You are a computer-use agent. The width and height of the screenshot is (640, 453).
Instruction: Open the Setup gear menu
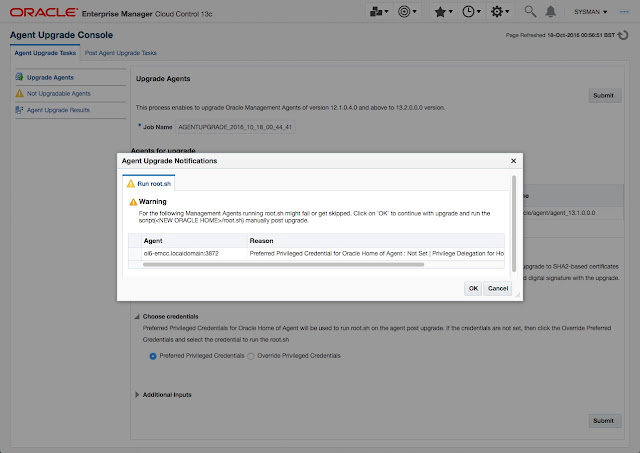coord(500,12)
